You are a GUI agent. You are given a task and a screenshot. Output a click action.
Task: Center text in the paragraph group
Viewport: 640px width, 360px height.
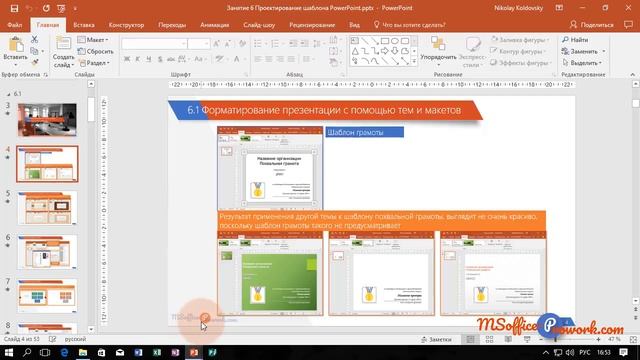coord(269,59)
